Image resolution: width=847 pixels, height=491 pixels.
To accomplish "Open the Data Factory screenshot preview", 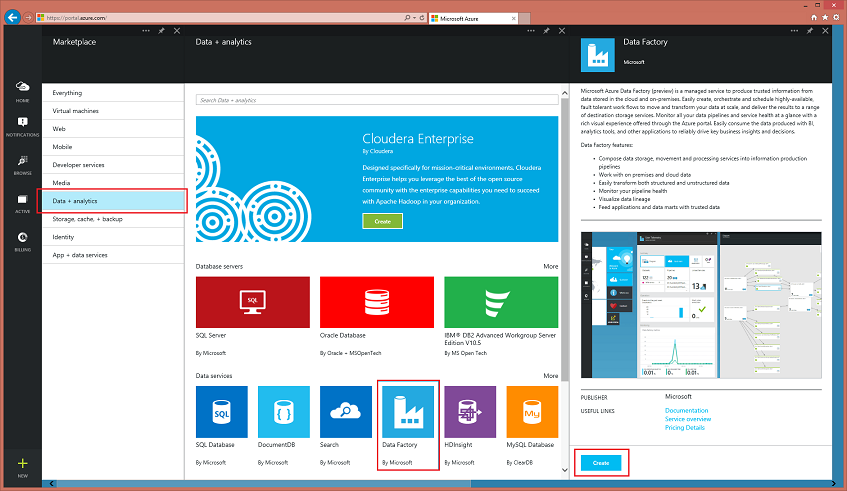I will pos(701,305).
